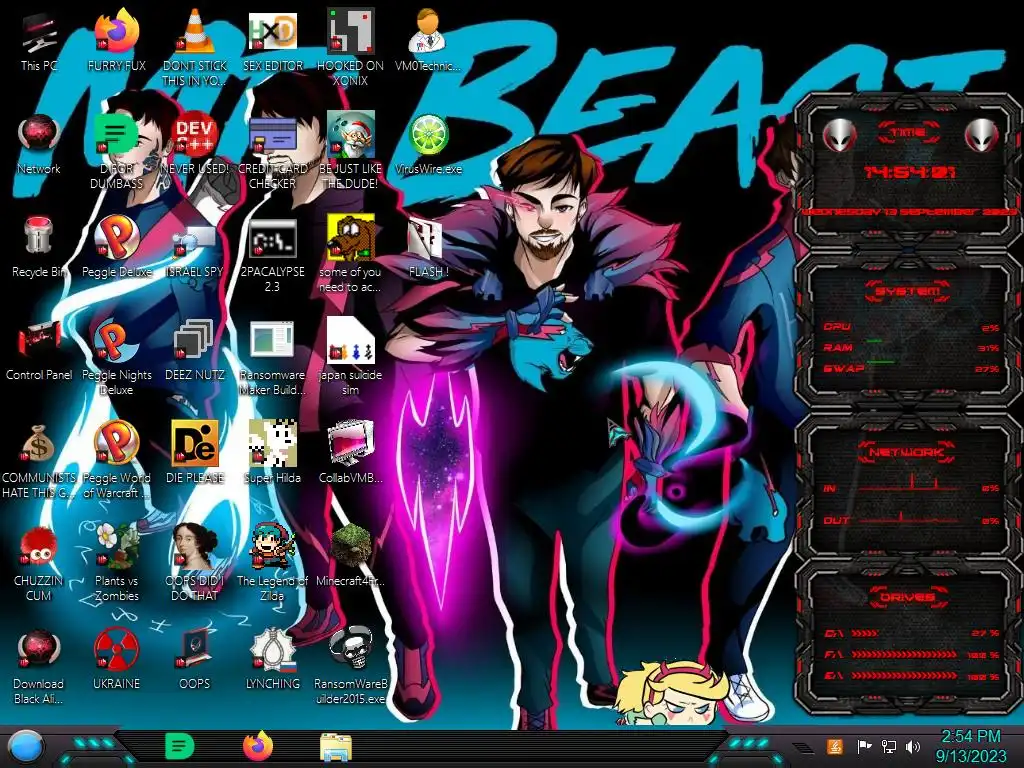
Task: Open the Network desktop icon
Action: pos(39,145)
